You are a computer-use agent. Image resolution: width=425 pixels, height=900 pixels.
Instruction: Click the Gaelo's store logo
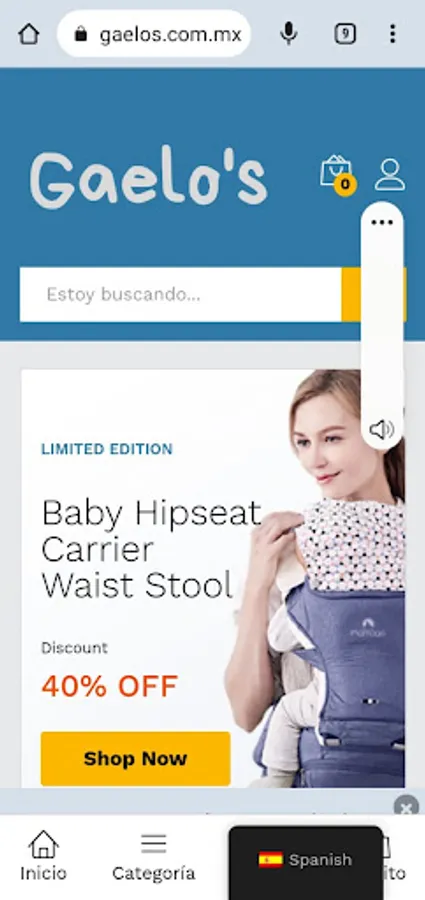(x=148, y=179)
